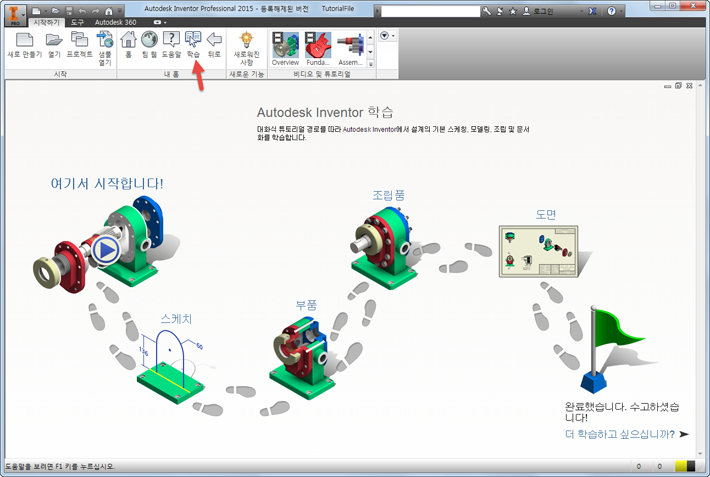Switch to the 시작하기 ribbon tab
The width and height of the screenshot is (710, 477).
[47, 22]
